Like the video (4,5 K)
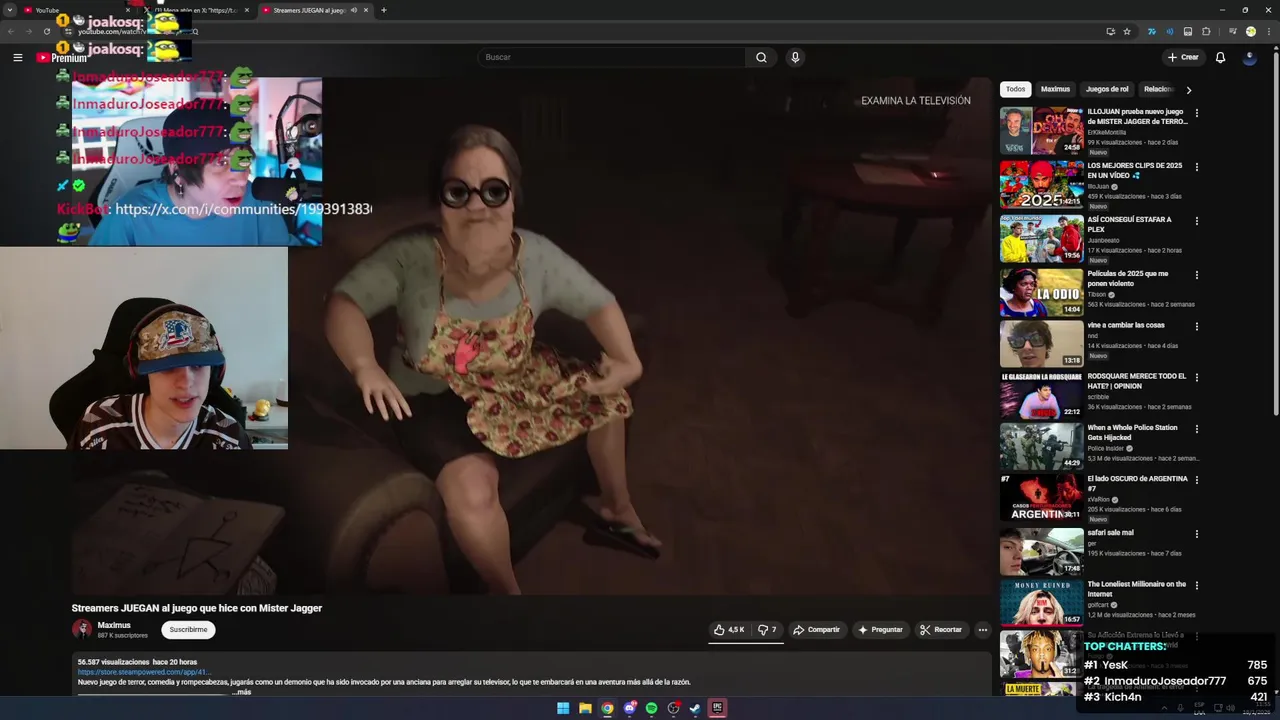 [x=729, y=629]
